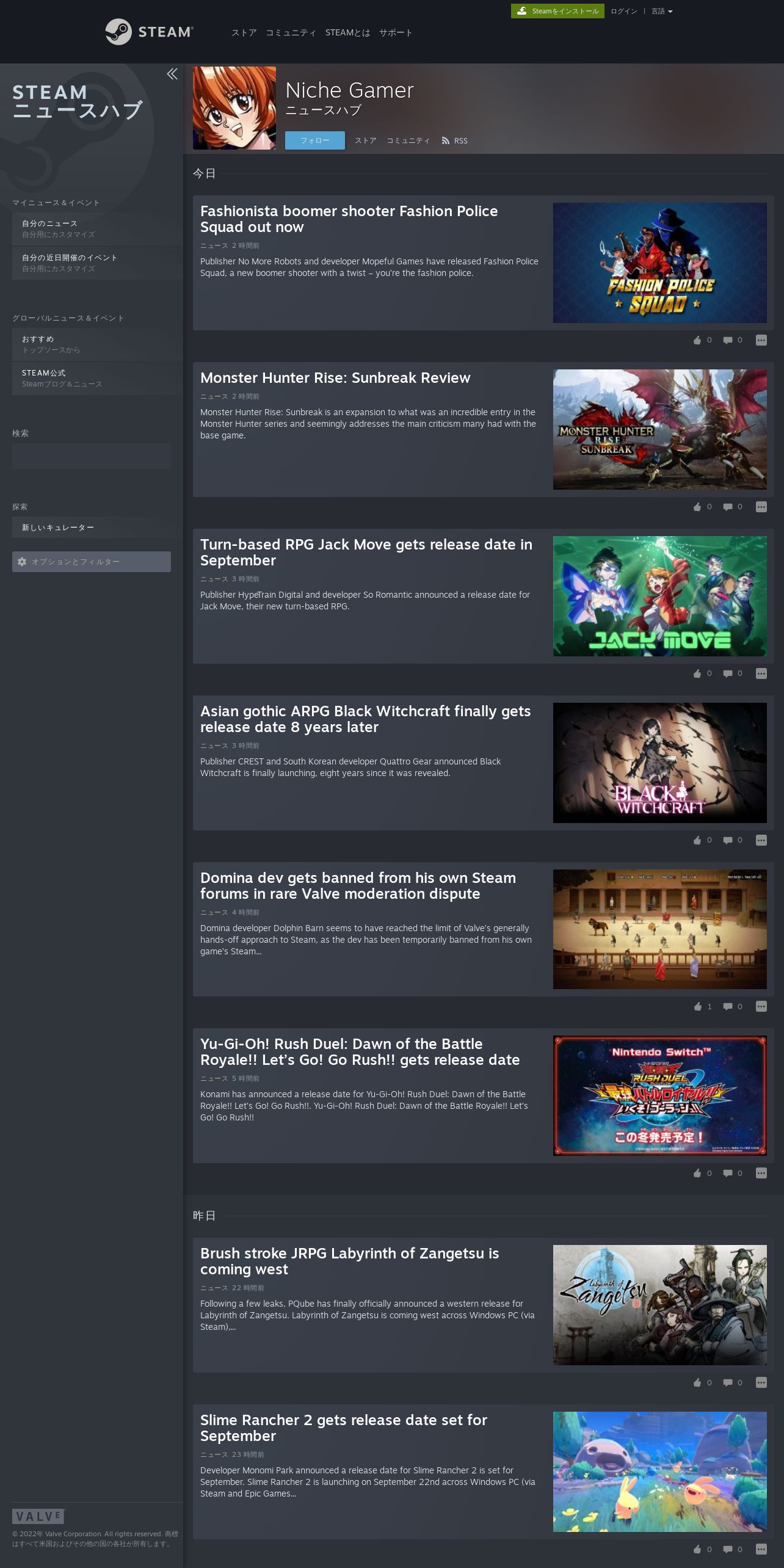The width and height of the screenshot is (784, 1568).
Task: Open more options for Fashion Police Squad article
Action: point(761,340)
